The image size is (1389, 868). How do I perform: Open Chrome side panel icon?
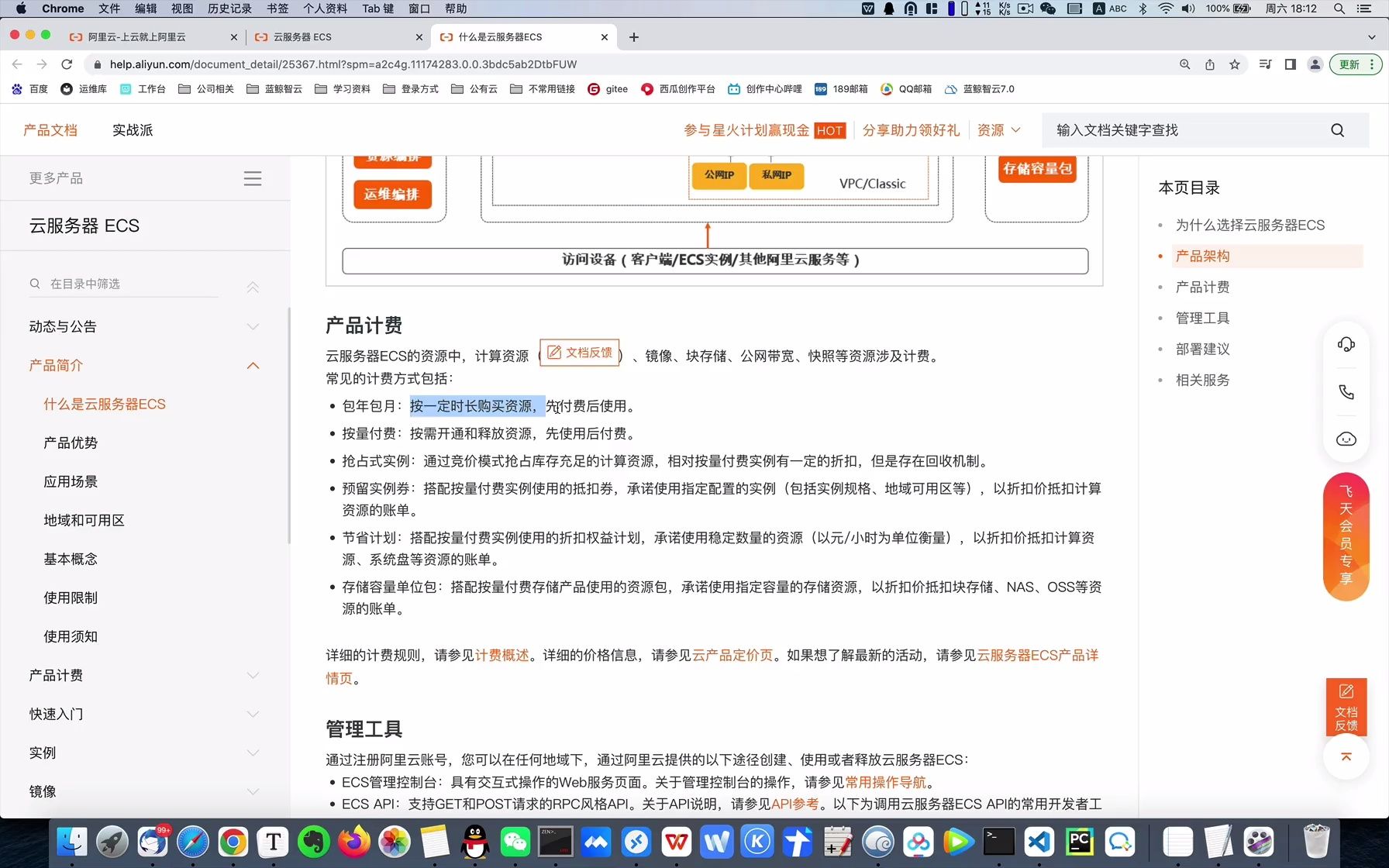click(x=1291, y=64)
